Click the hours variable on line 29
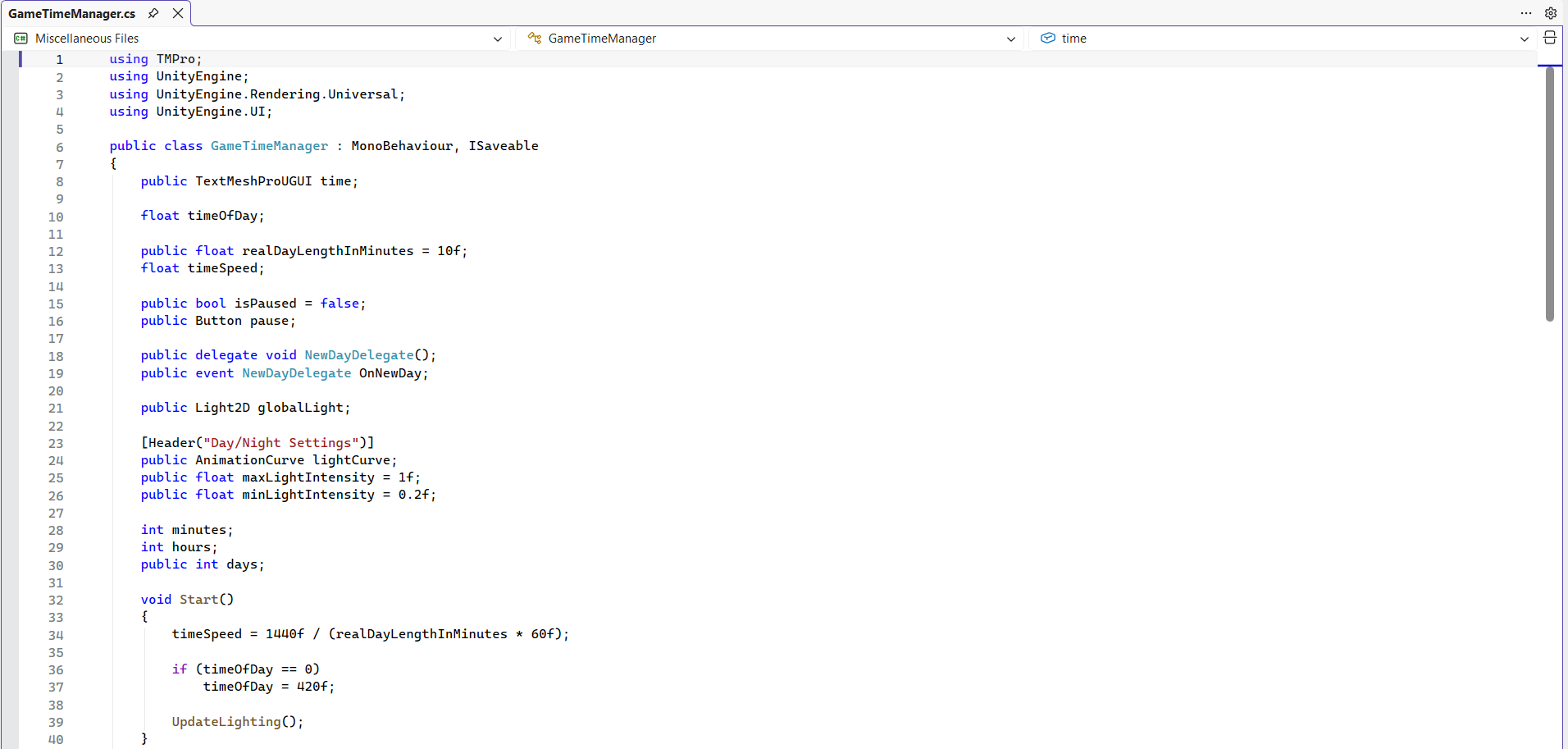 pos(191,547)
